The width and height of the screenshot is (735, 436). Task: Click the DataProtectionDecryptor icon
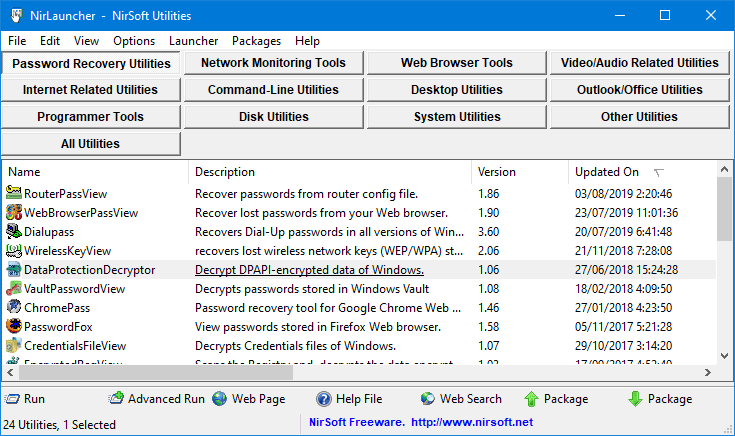14,270
